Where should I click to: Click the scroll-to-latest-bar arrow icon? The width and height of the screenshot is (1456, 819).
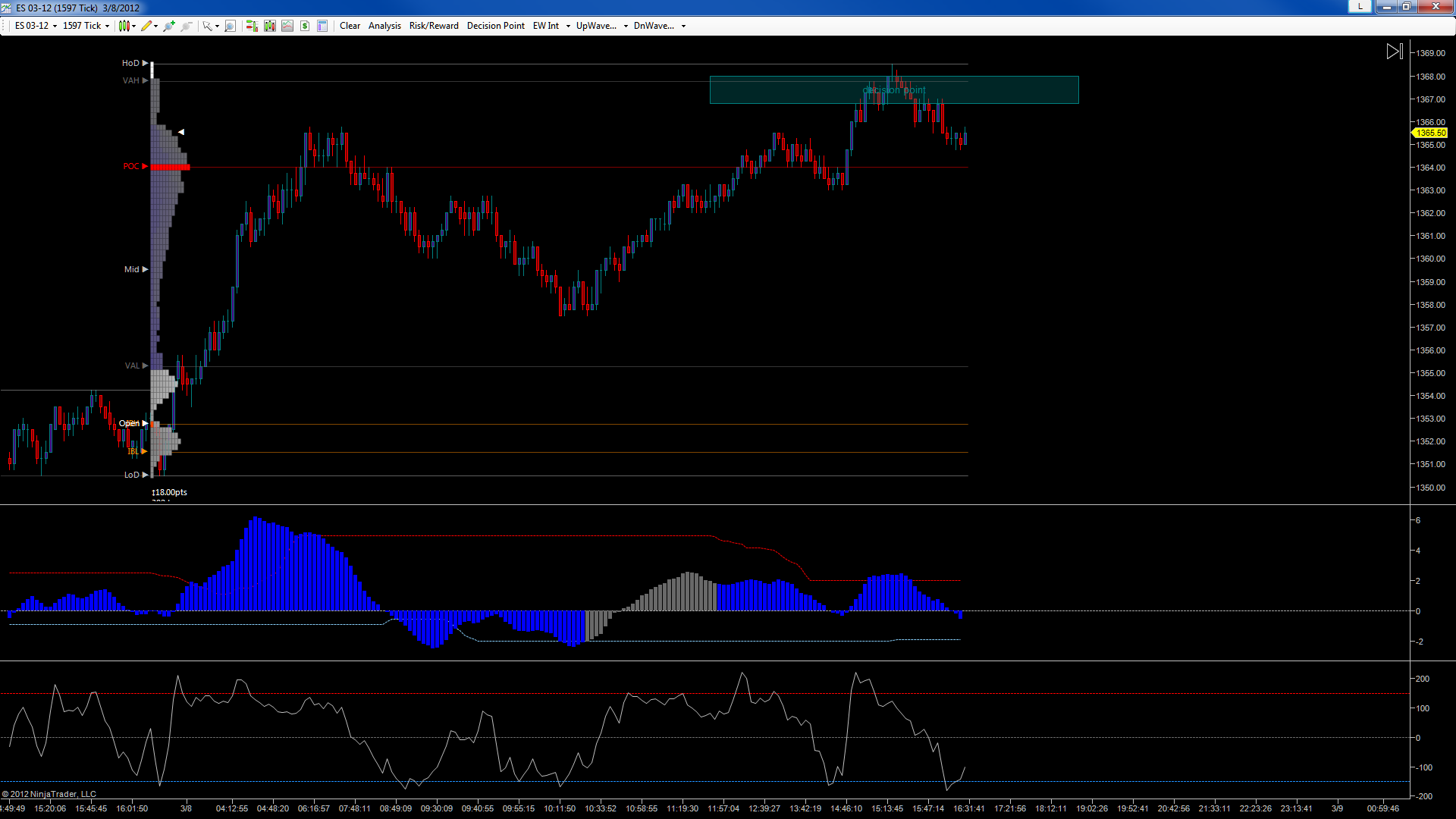point(1394,52)
